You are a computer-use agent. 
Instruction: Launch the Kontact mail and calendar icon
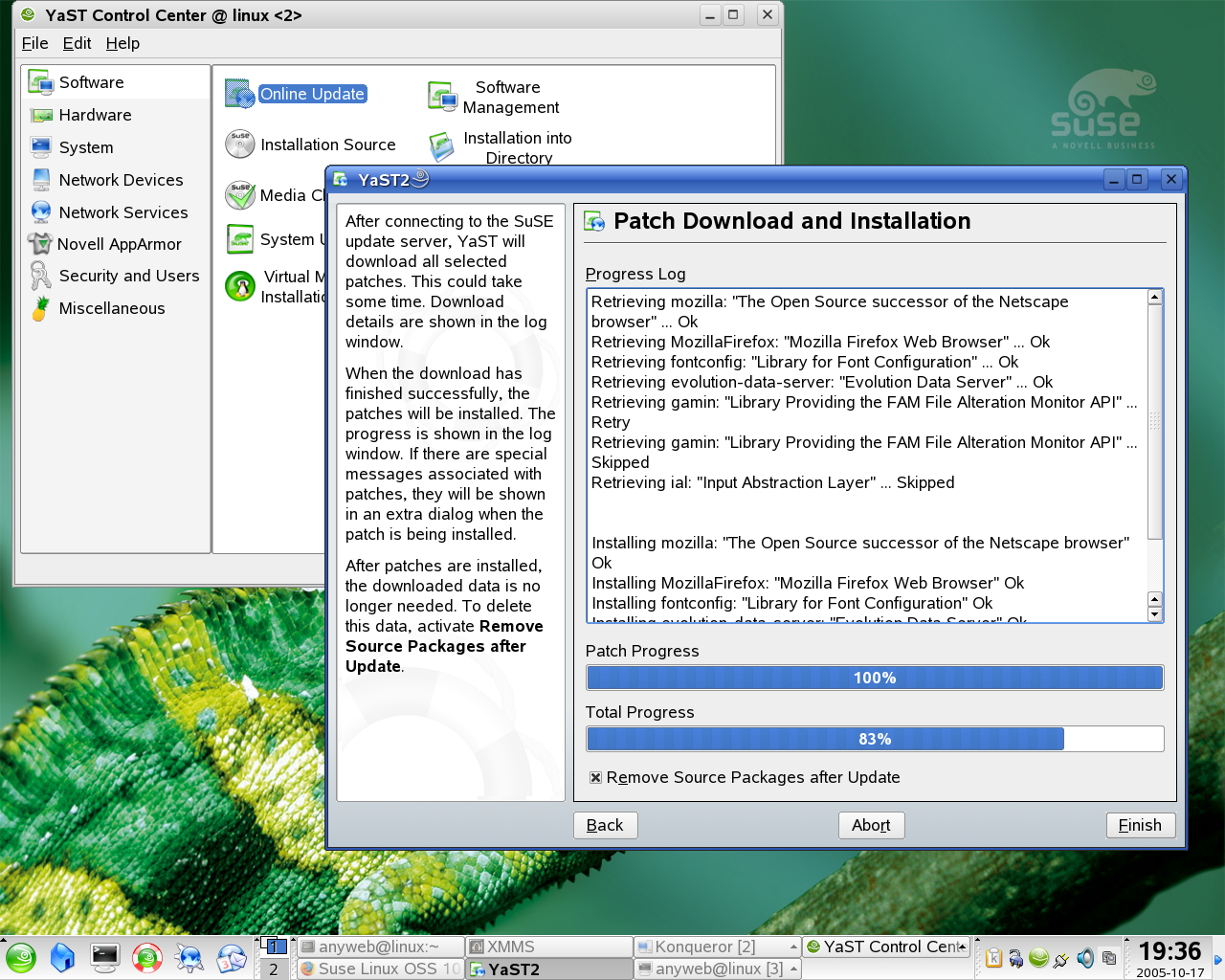click(x=232, y=958)
